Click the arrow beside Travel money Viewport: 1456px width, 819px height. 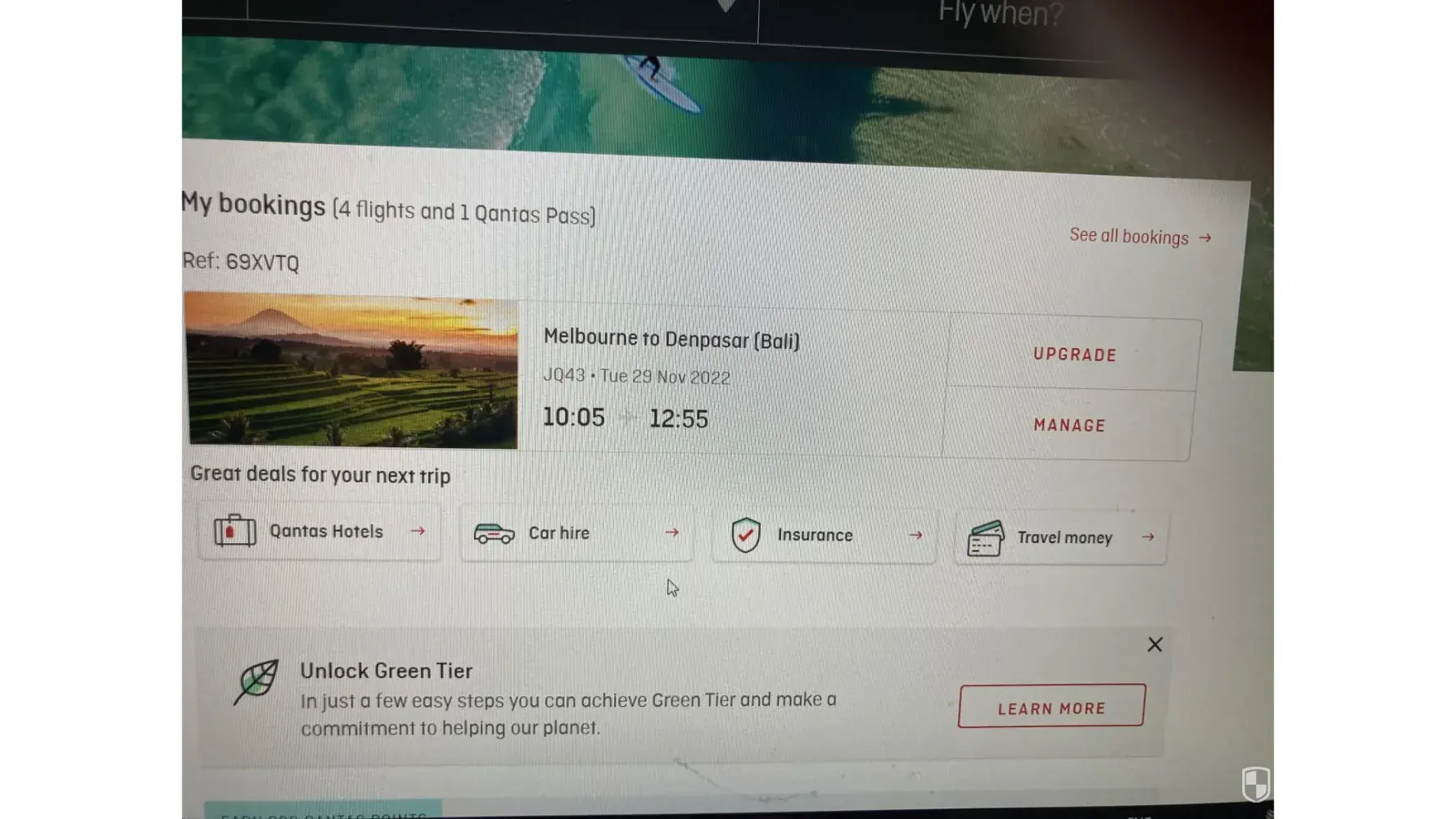(x=1148, y=537)
